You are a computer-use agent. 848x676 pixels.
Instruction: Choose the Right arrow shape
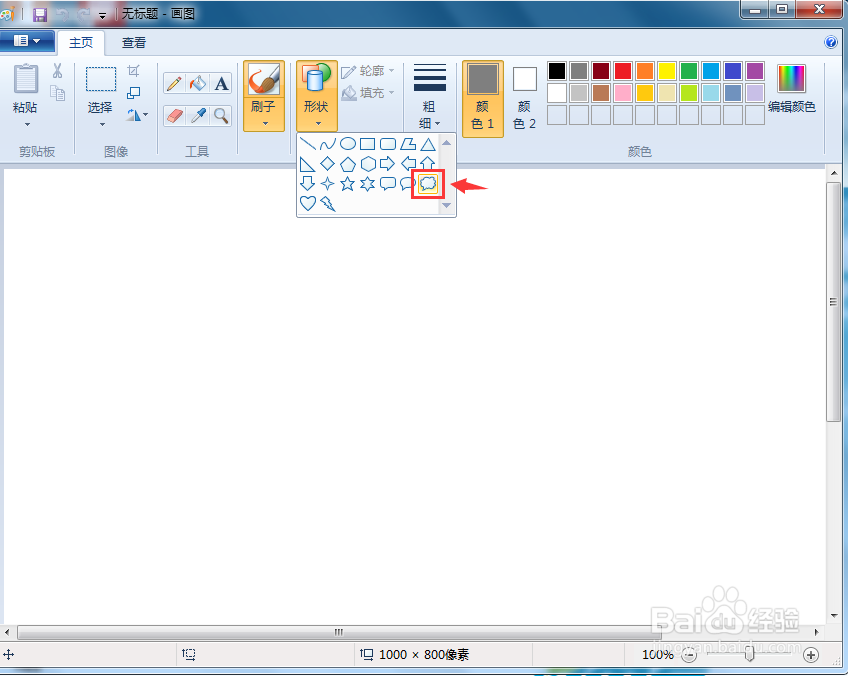[x=388, y=164]
